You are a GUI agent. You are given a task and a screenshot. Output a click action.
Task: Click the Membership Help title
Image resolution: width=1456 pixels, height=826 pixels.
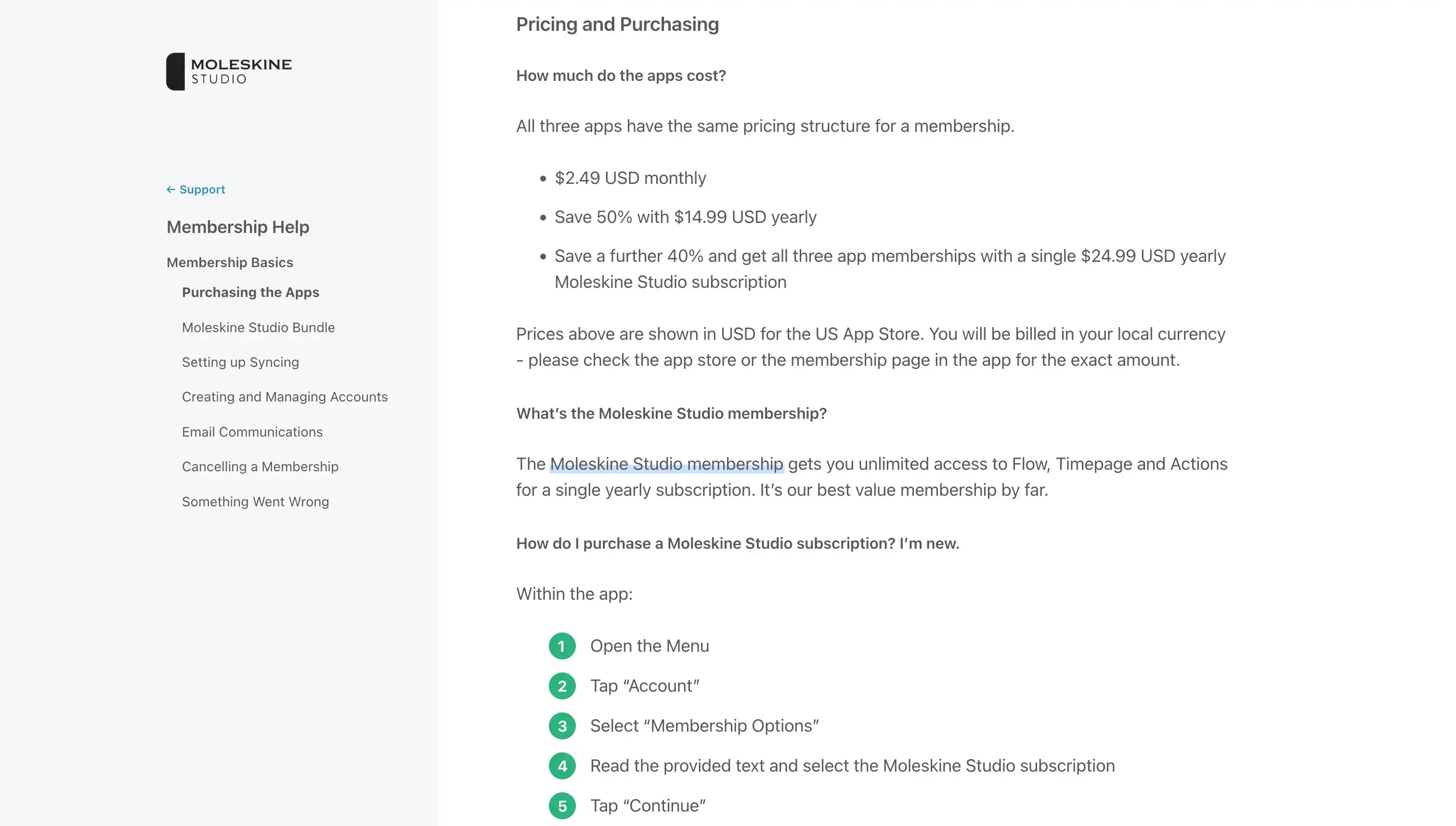238,226
